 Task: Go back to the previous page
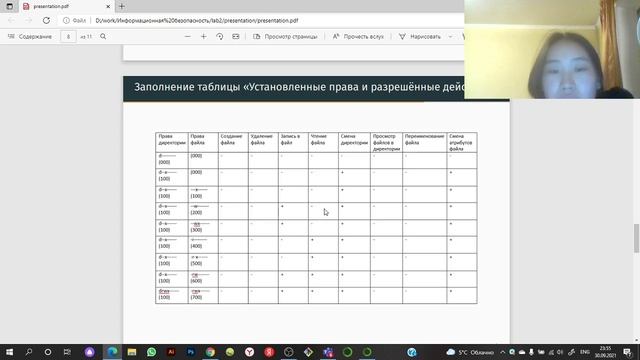click(x=11, y=20)
